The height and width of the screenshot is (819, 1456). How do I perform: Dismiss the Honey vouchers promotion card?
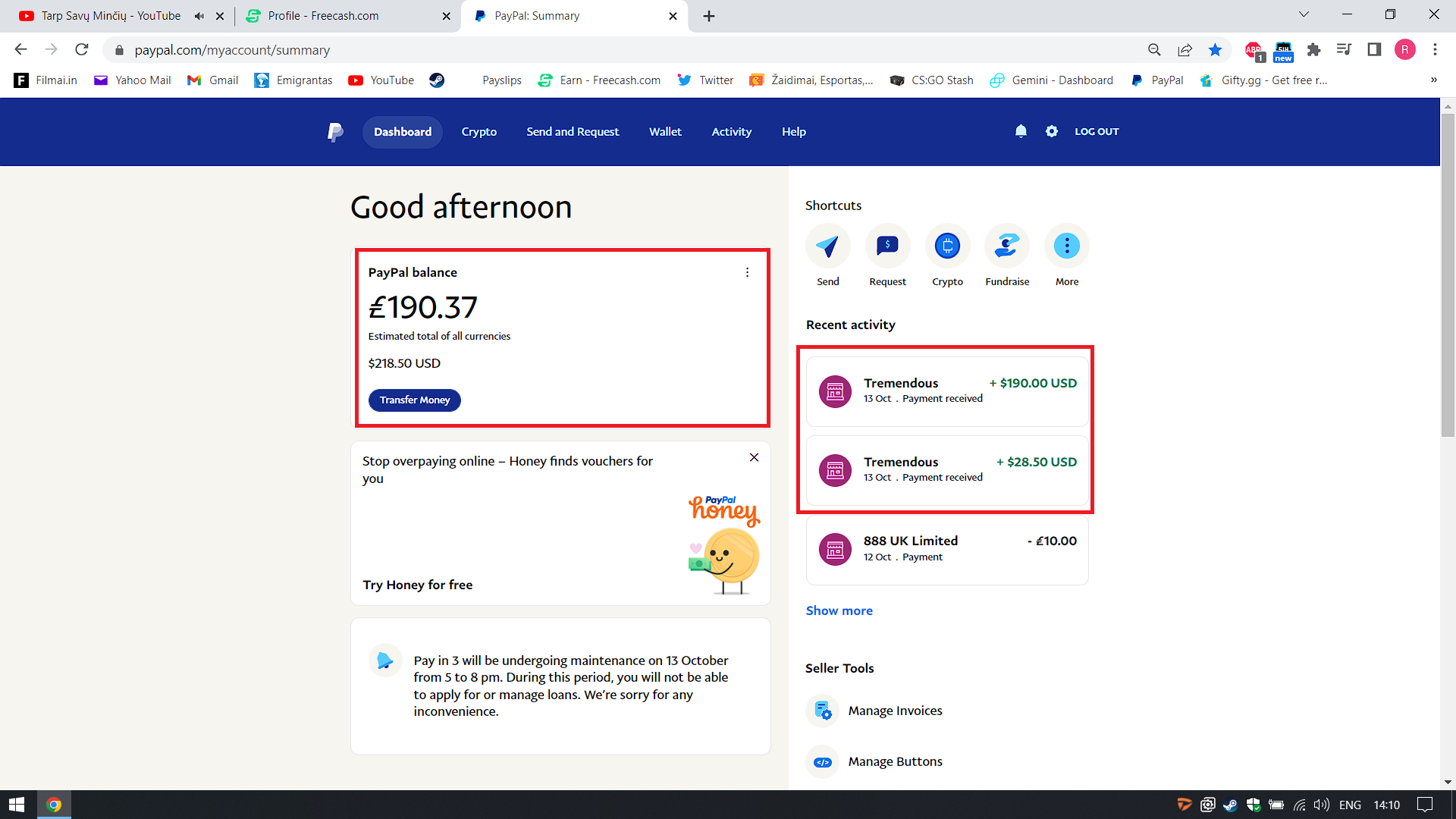point(754,457)
